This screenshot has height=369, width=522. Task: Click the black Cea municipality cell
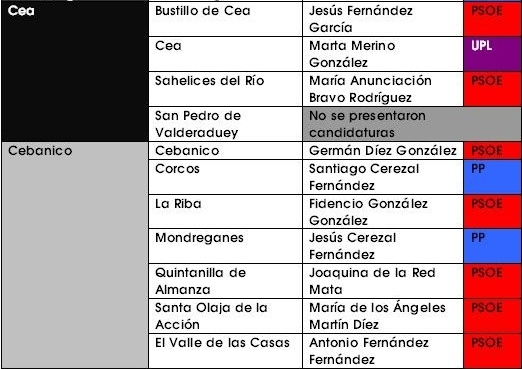coord(75,71)
